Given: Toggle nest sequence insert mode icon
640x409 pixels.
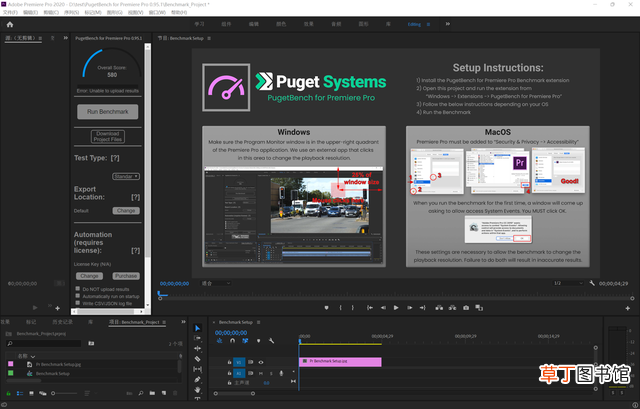Looking at the screenshot, I should tap(220, 341).
